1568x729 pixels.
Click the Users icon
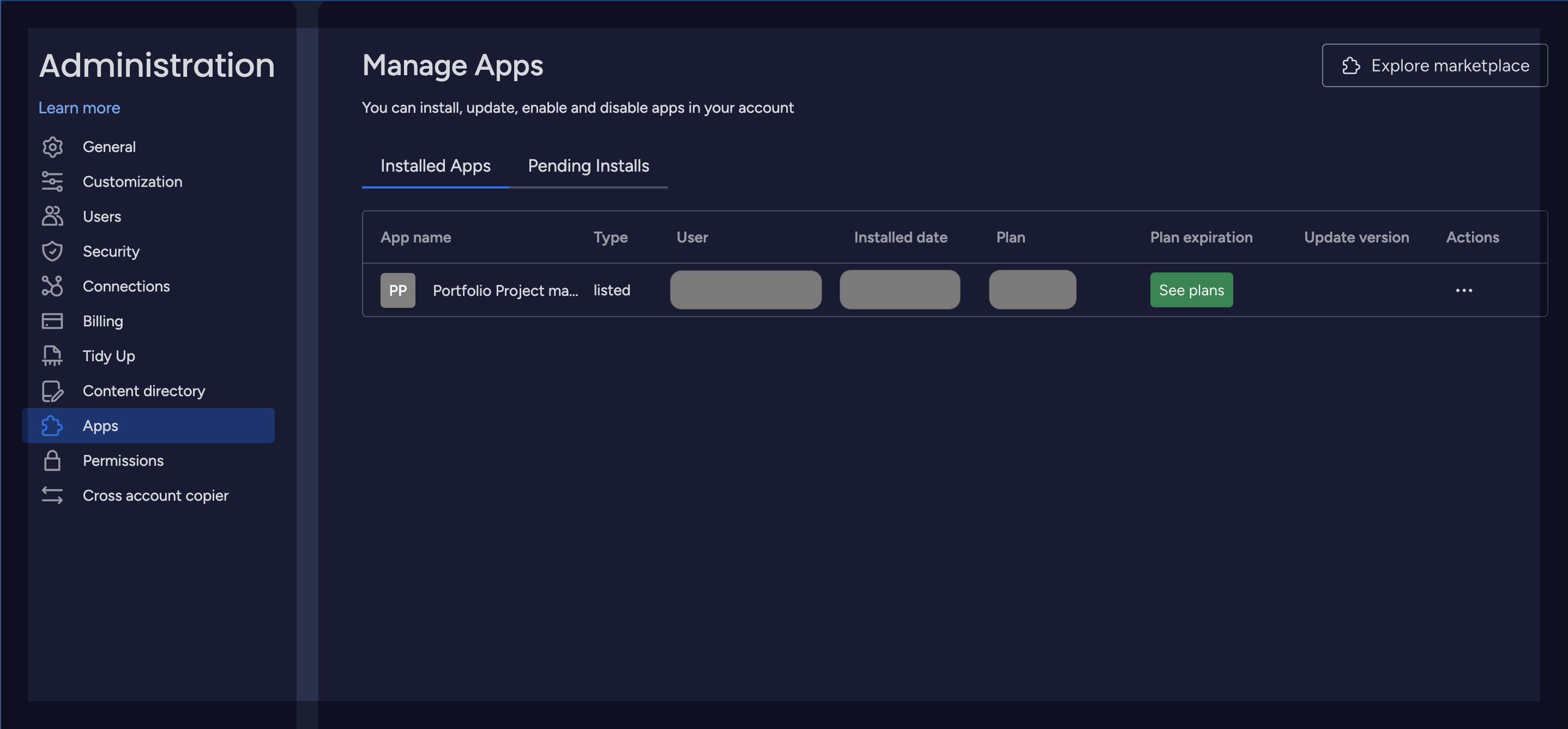pyautogui.click(x=51, y=216)
